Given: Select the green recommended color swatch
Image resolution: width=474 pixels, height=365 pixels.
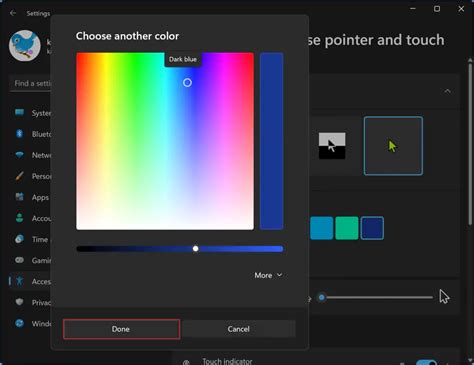Looking at the screenshot, I should pyautogui.click(x=347, y=228).
